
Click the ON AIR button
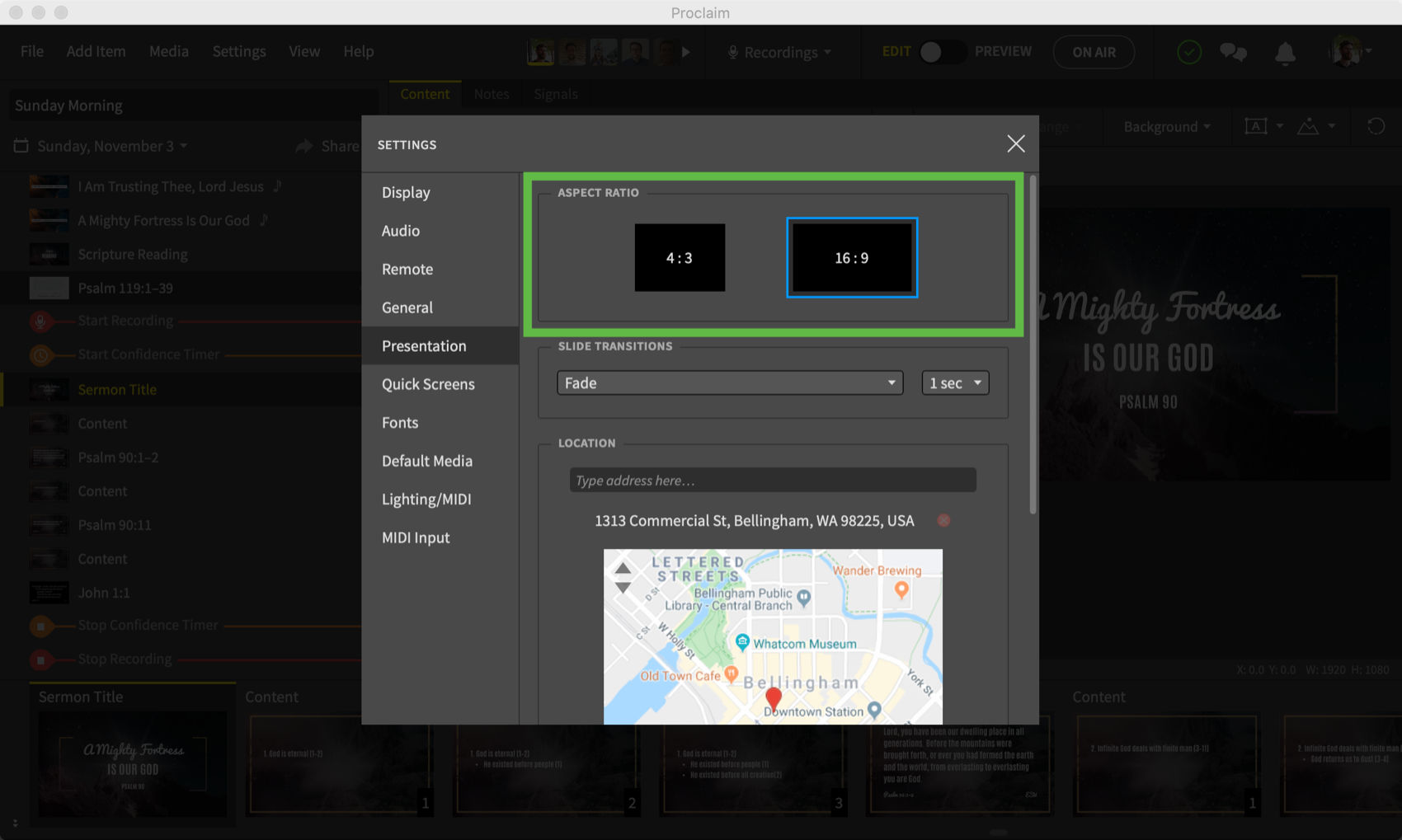pos(1094,52)
